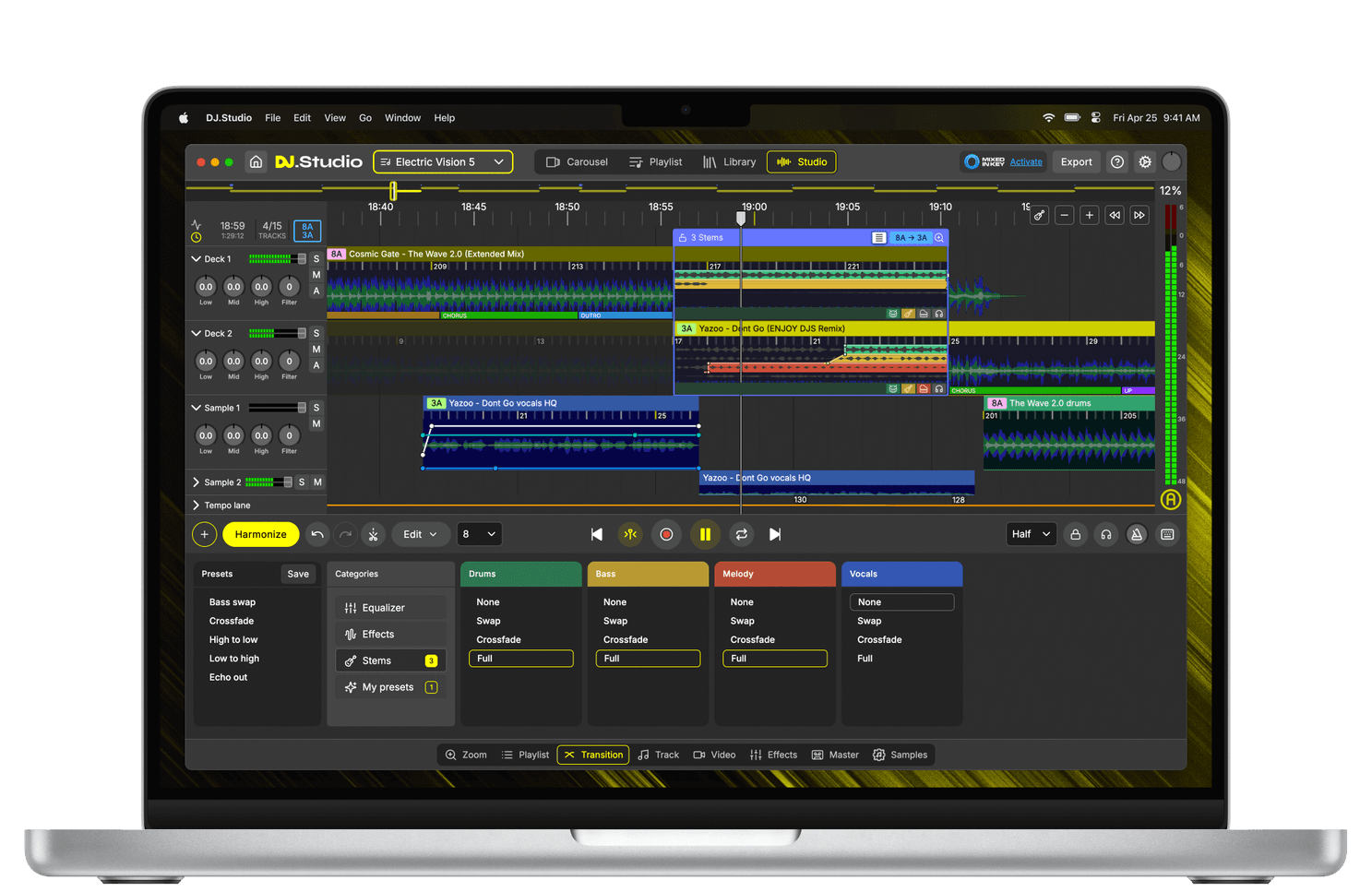
Task: Collapse Deck 2 lane
Action: pos(196,333)
